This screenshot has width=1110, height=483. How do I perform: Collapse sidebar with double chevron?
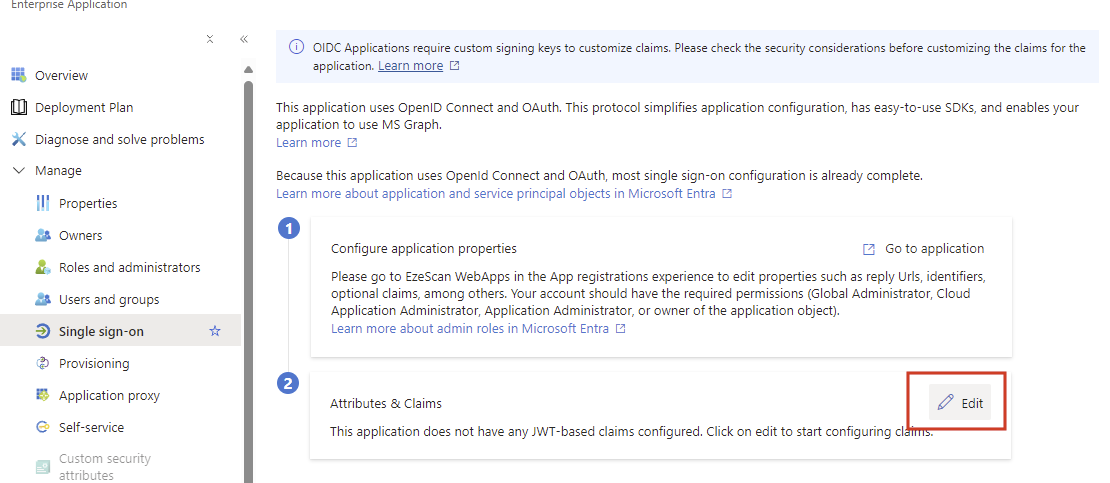point(244,39)
